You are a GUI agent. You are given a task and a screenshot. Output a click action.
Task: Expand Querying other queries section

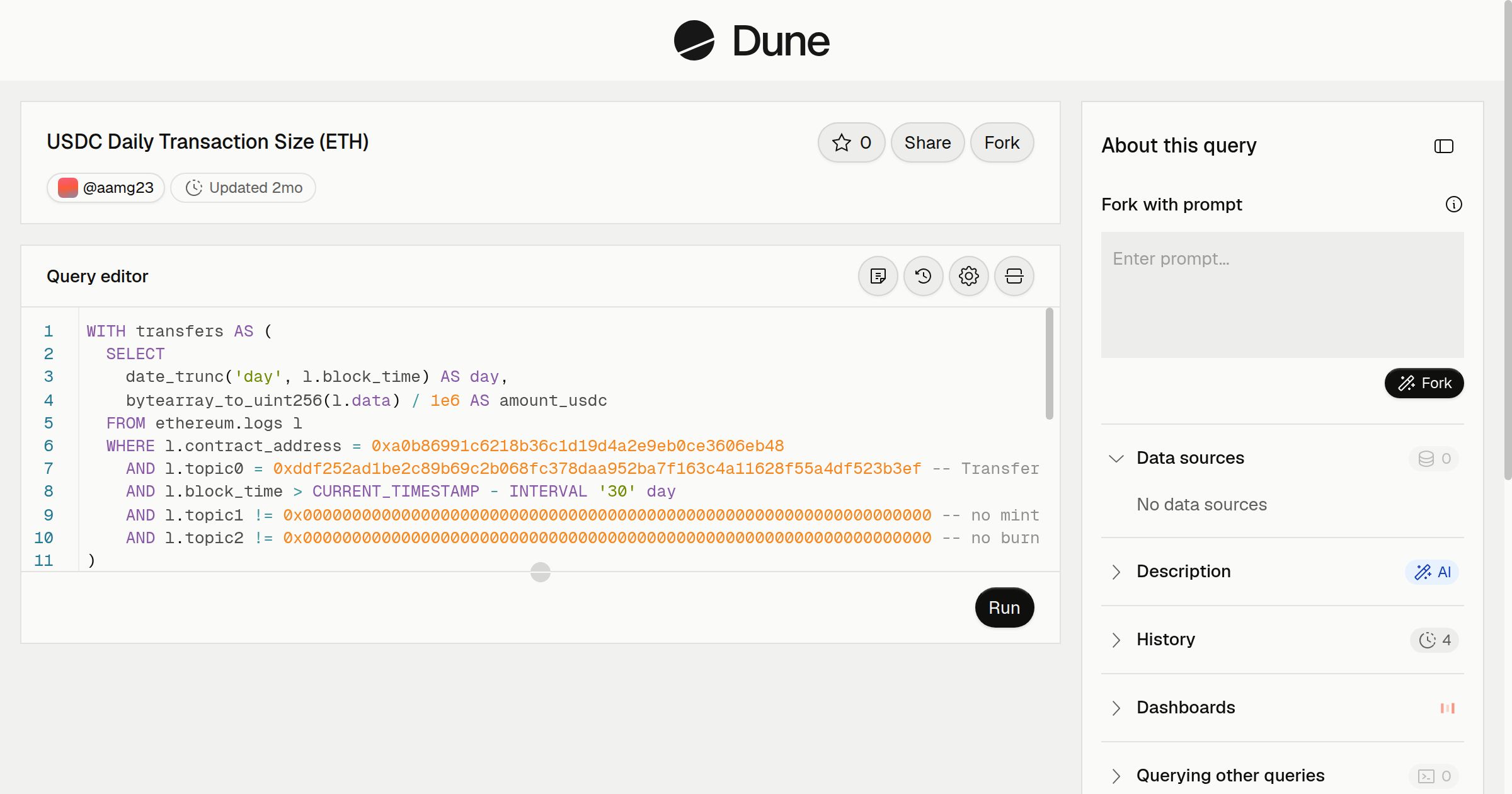1116,776
